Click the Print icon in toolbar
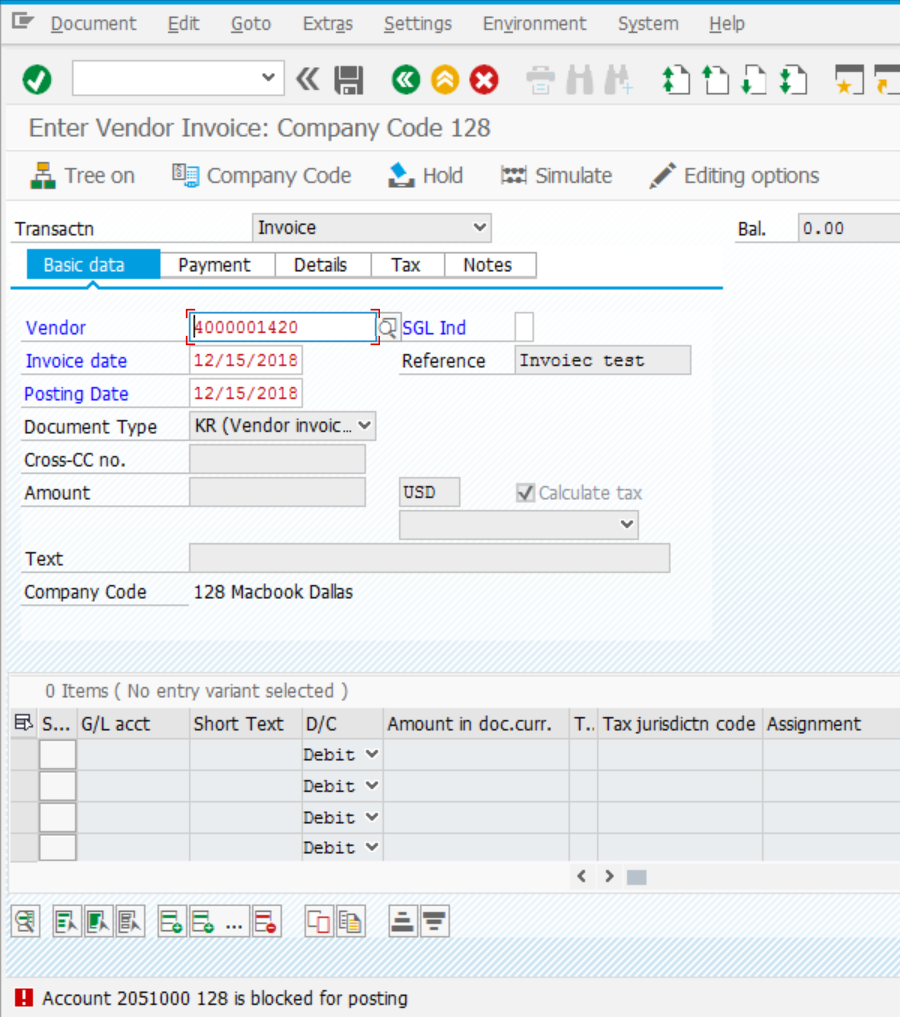The height and width of the screenshot is (1017, 900). click(540, 80)
